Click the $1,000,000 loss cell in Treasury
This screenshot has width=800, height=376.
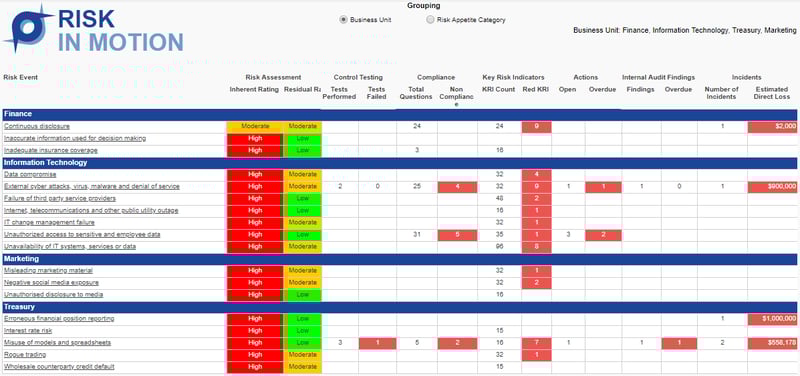pos(772,319)
